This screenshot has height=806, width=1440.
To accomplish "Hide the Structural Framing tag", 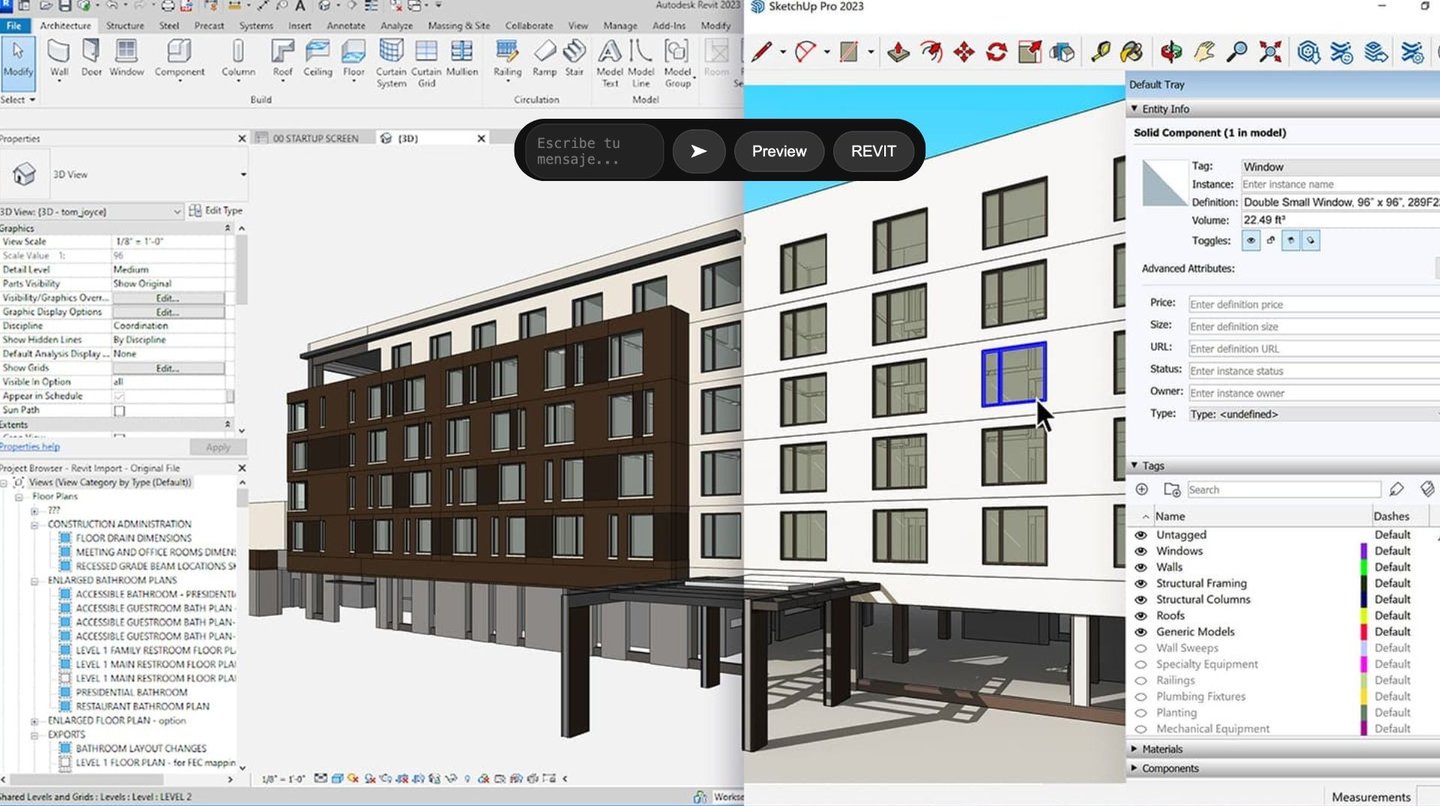I will pos(1141,583).
